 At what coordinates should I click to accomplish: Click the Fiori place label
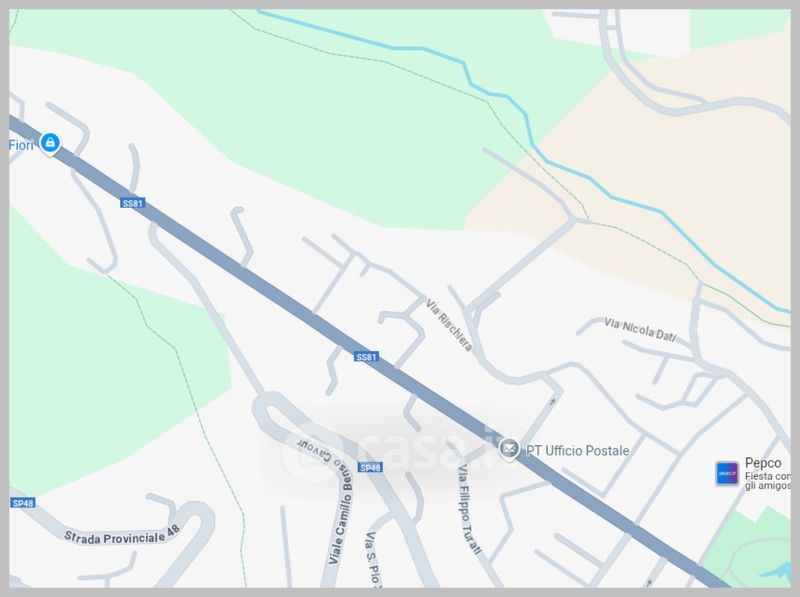(21, 145)
